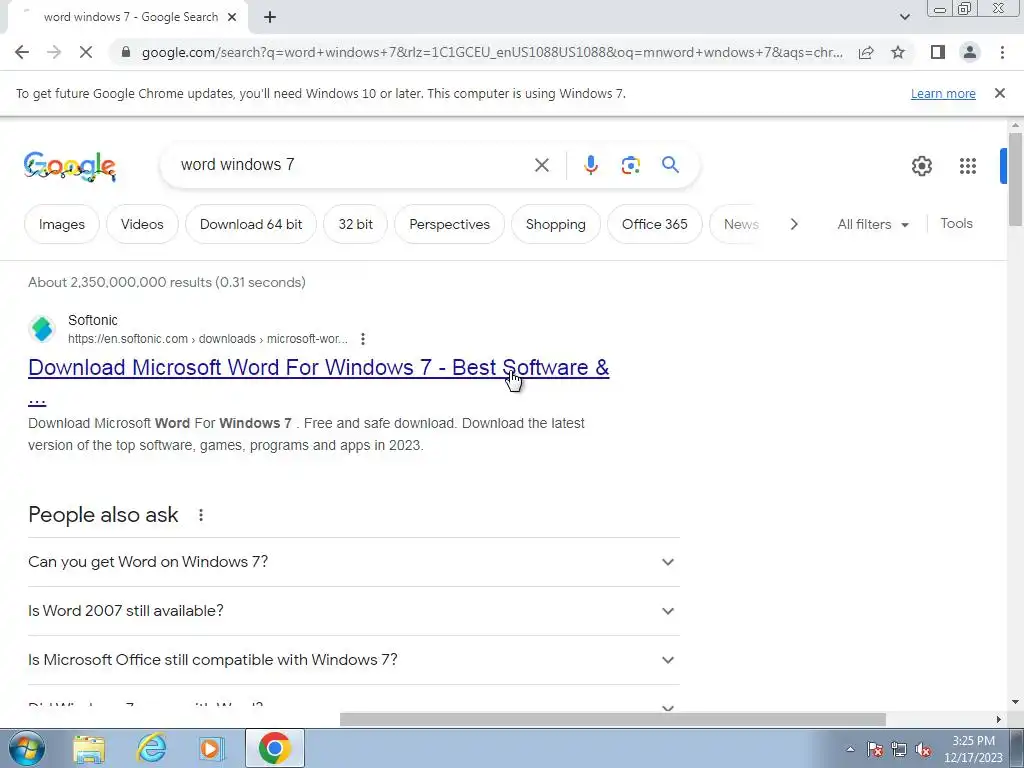The width and height of the screenshot is (1024, 768).
Task: Stop loading the page
Action: pyautogui.click(x=86, y=52)
